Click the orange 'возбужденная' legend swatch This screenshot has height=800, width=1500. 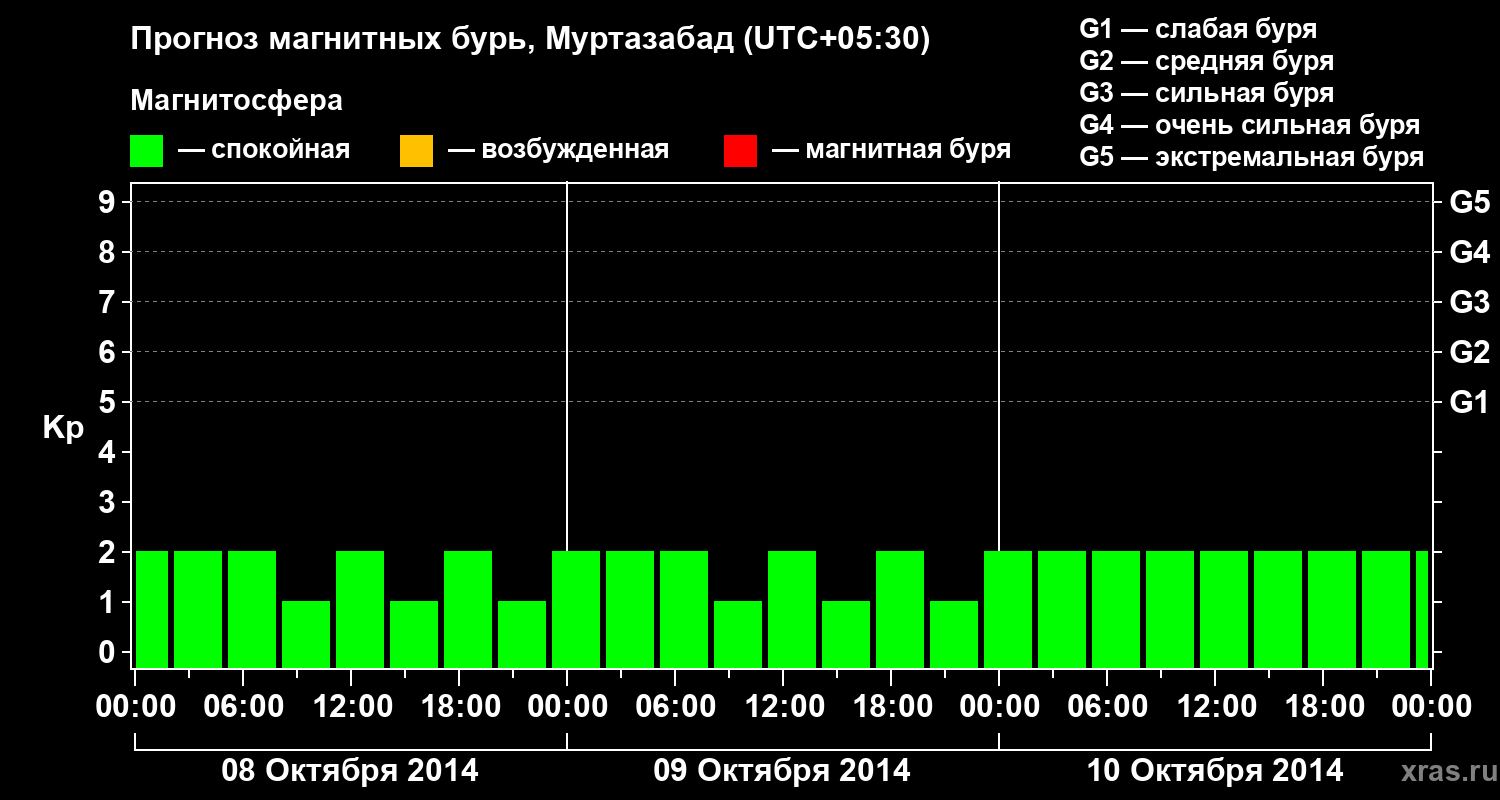coord(416,151)
